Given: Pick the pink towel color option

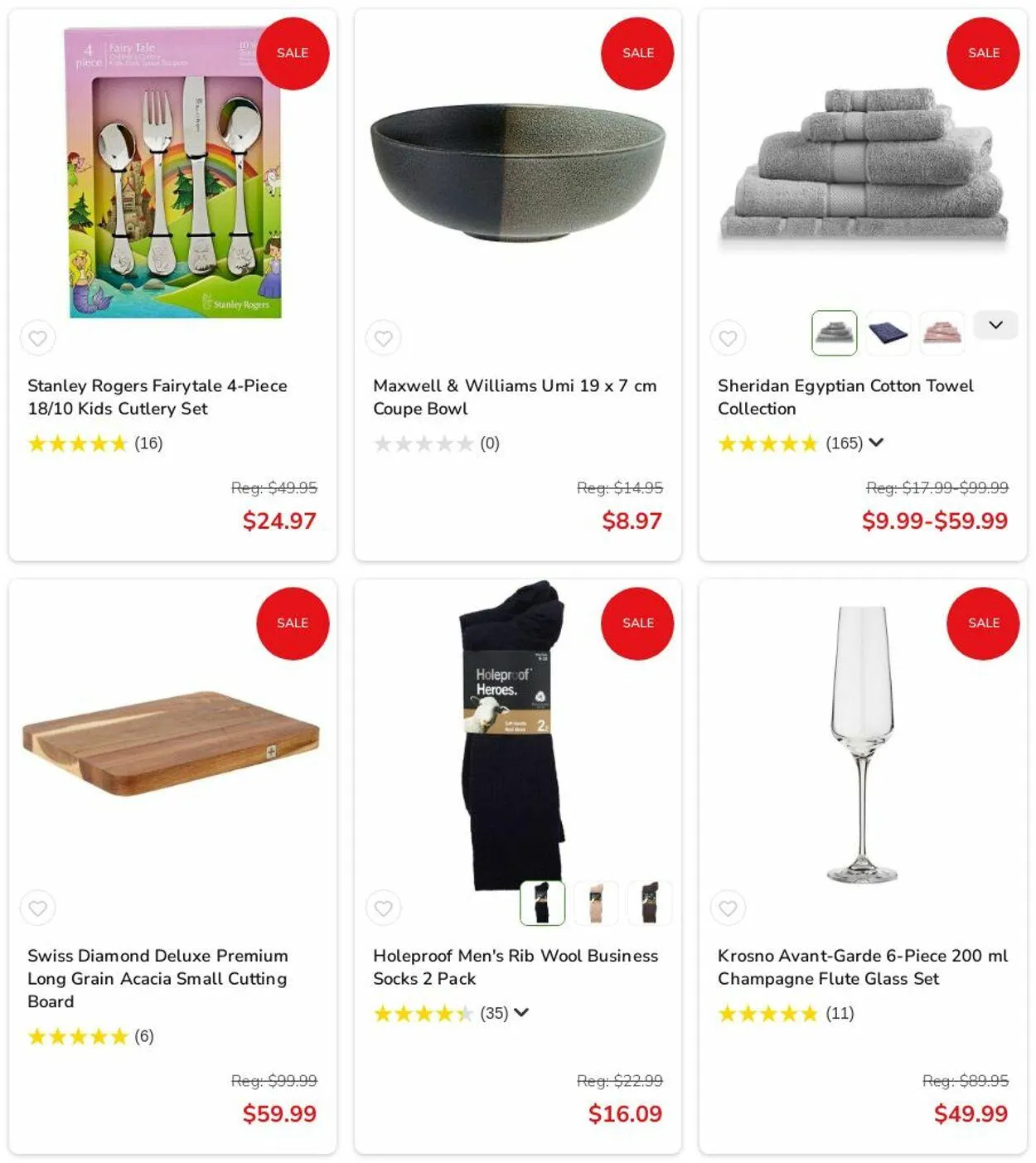Looking at the screenshot, I should point(942,333).
